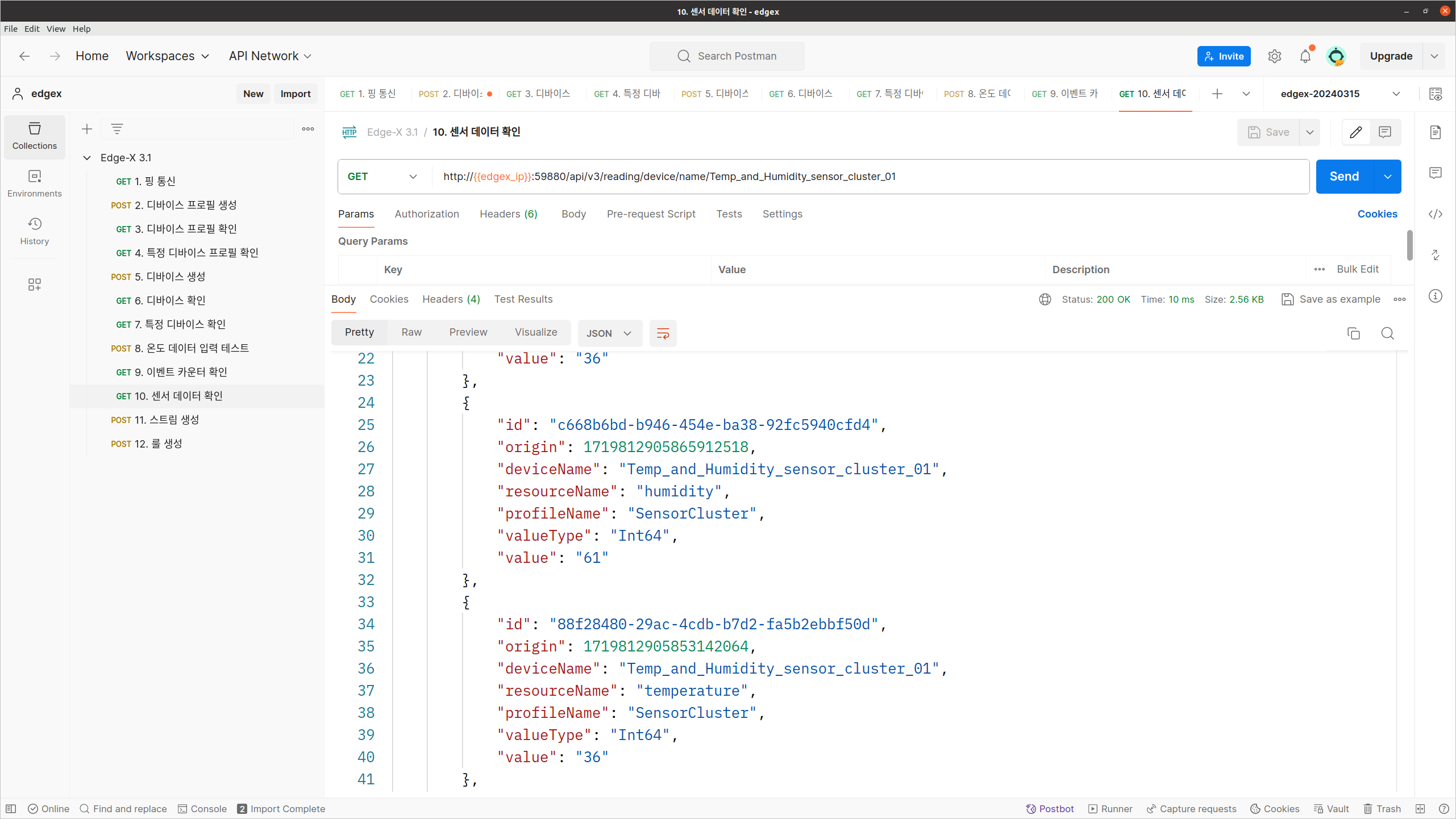Open the Cookies link
This screenshot has height=819, width=1456.
point(1377,214)
